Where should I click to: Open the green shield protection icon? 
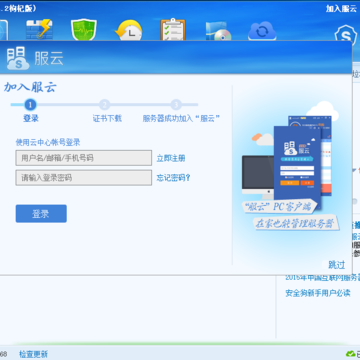click(84, 29)
